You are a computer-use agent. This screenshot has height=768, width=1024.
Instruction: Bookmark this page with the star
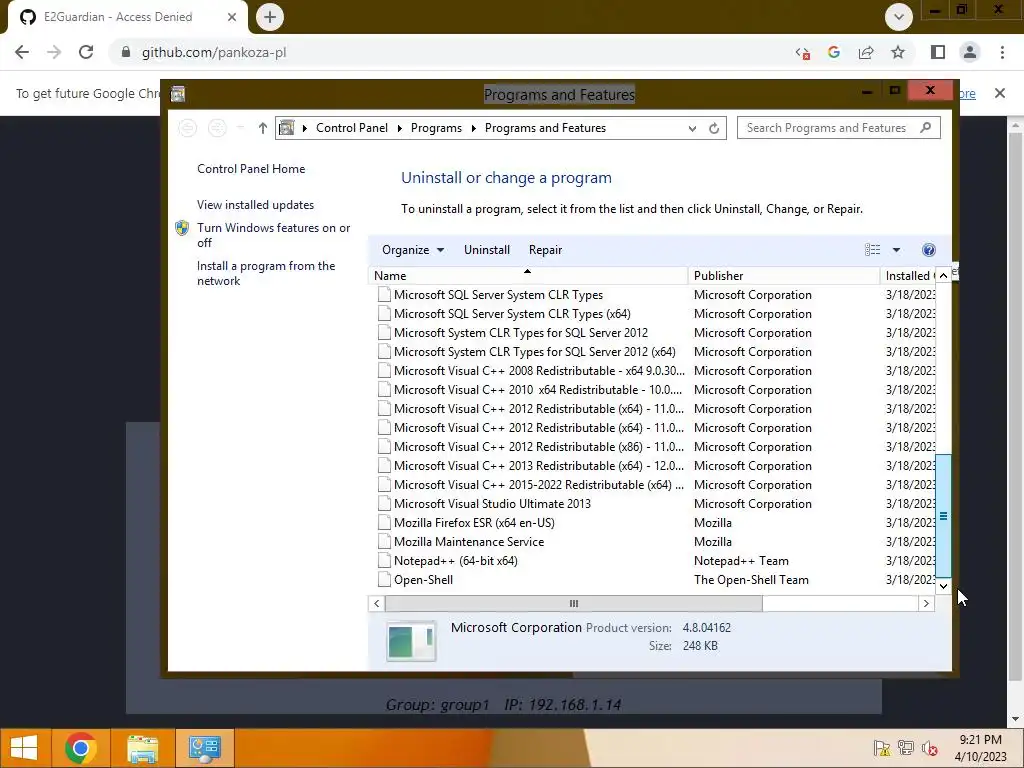898,52
